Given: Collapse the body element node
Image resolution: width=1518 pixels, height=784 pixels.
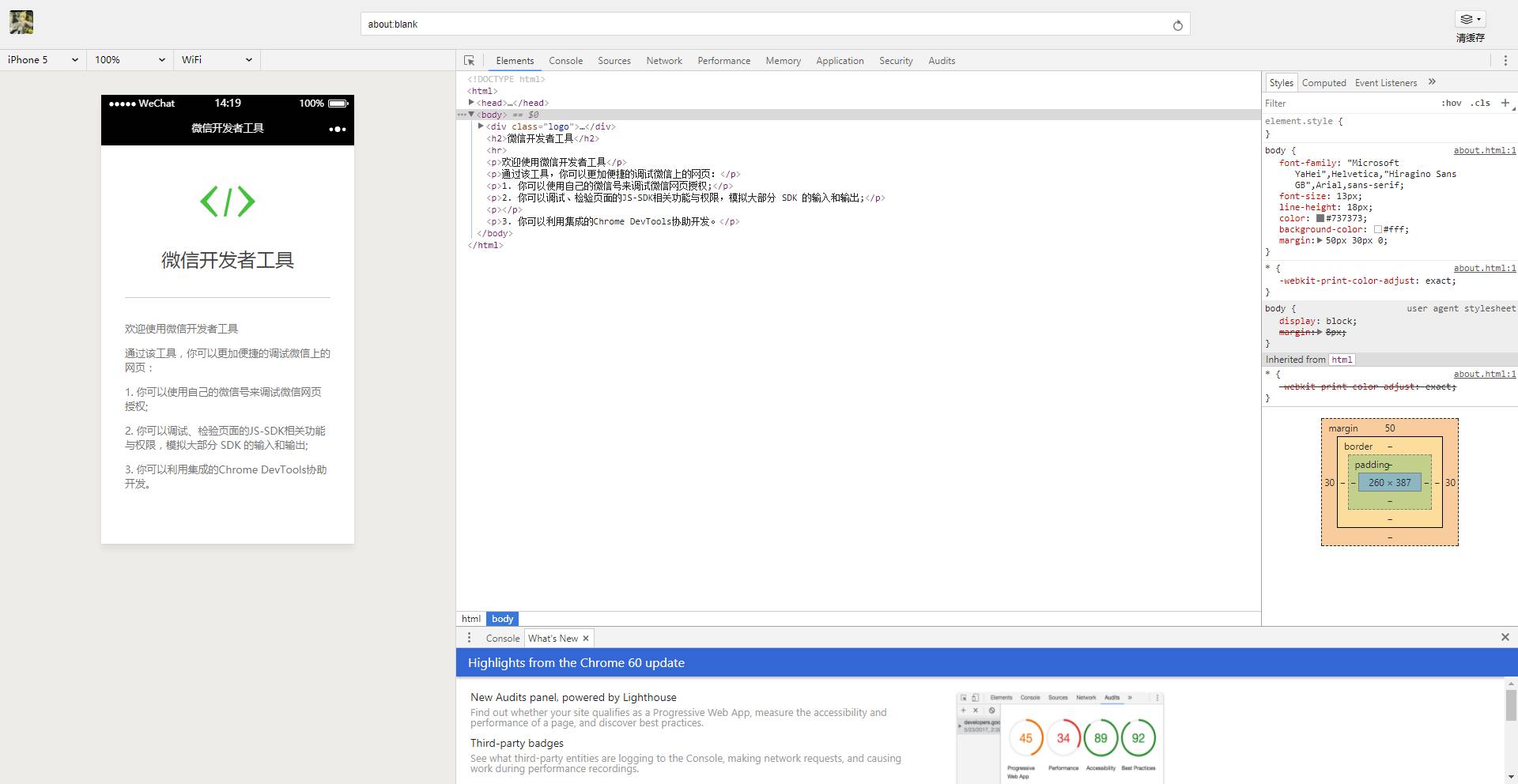Looking at the screenshot, I should point(471,115).
